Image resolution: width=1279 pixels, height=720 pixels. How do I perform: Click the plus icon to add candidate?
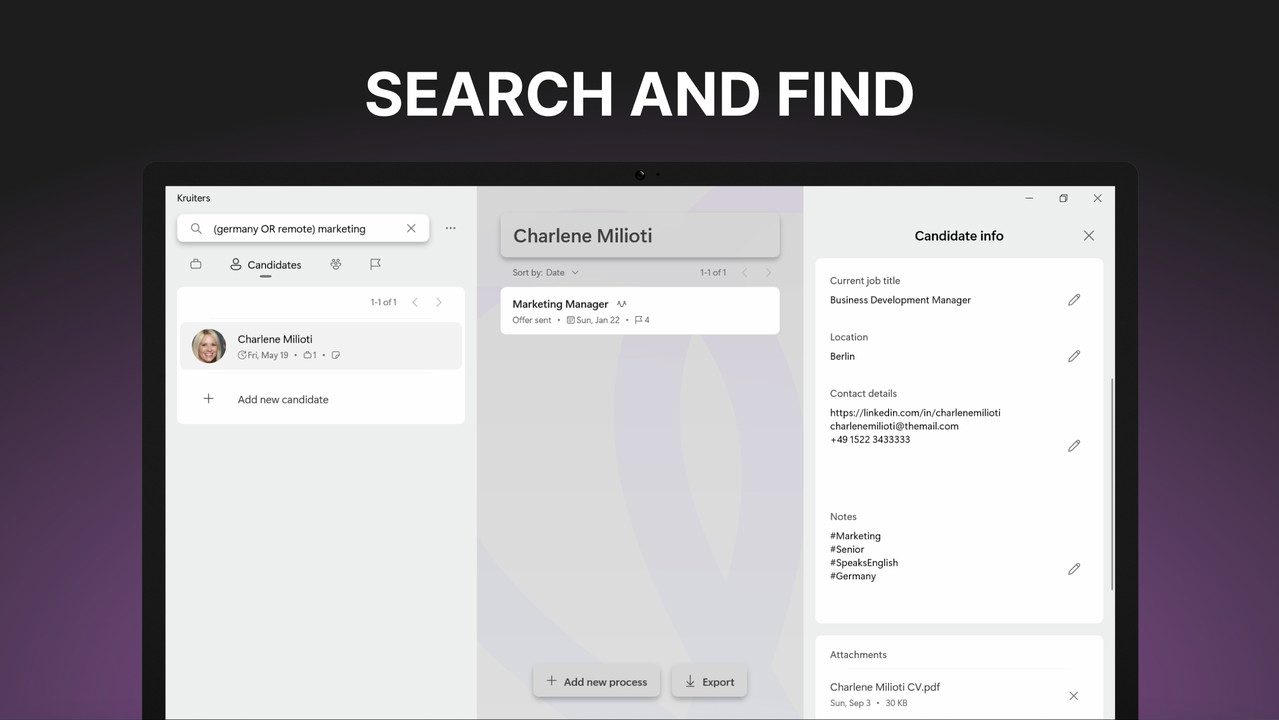[209, 399]
